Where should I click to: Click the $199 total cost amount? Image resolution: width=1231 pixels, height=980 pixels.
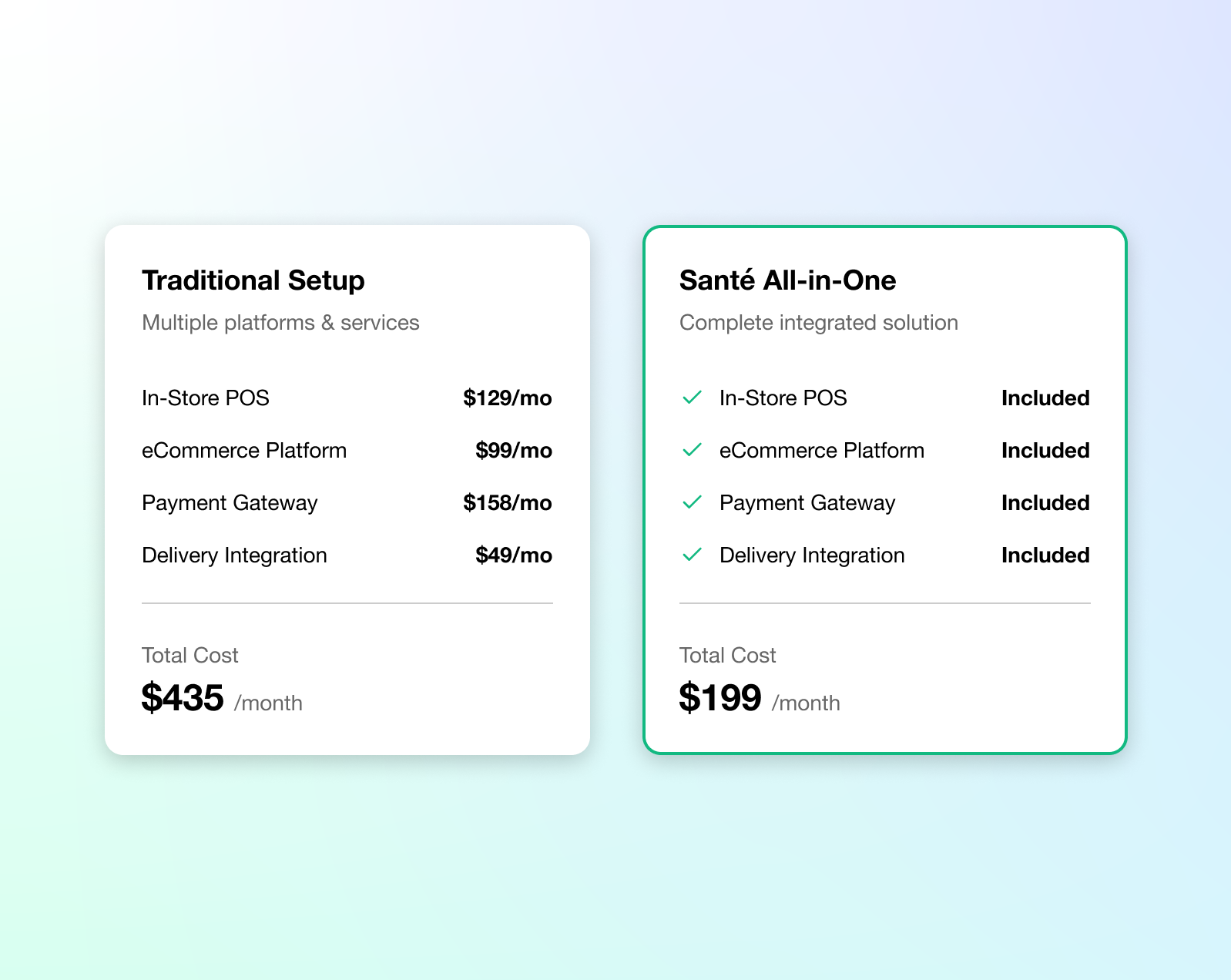[720, 698]
